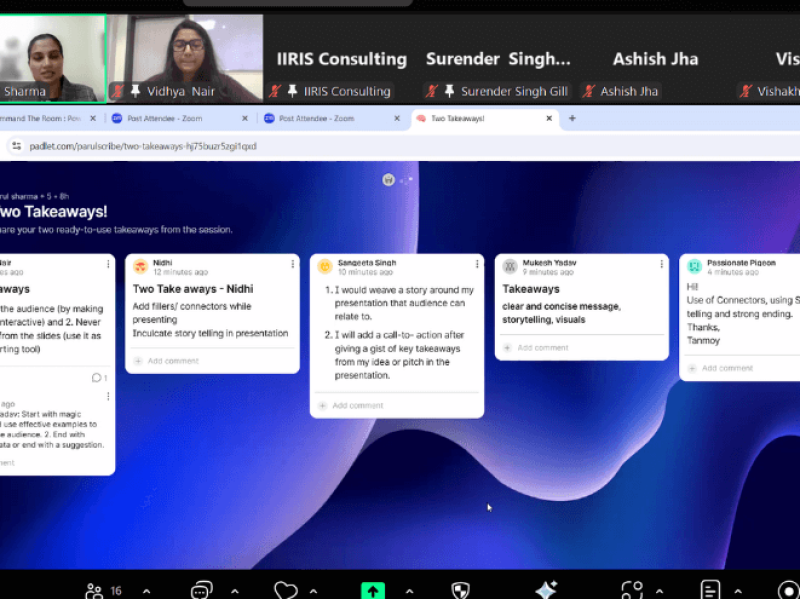Click the green share screen arrow button

pos(373,591)
